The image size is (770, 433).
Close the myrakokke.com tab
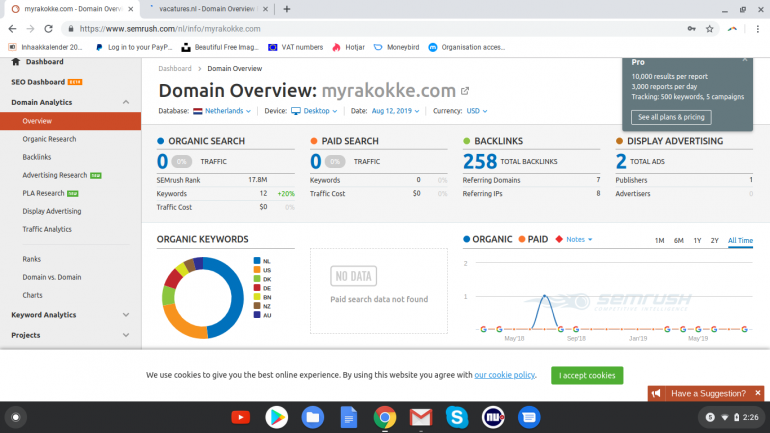tap(131, 9)
